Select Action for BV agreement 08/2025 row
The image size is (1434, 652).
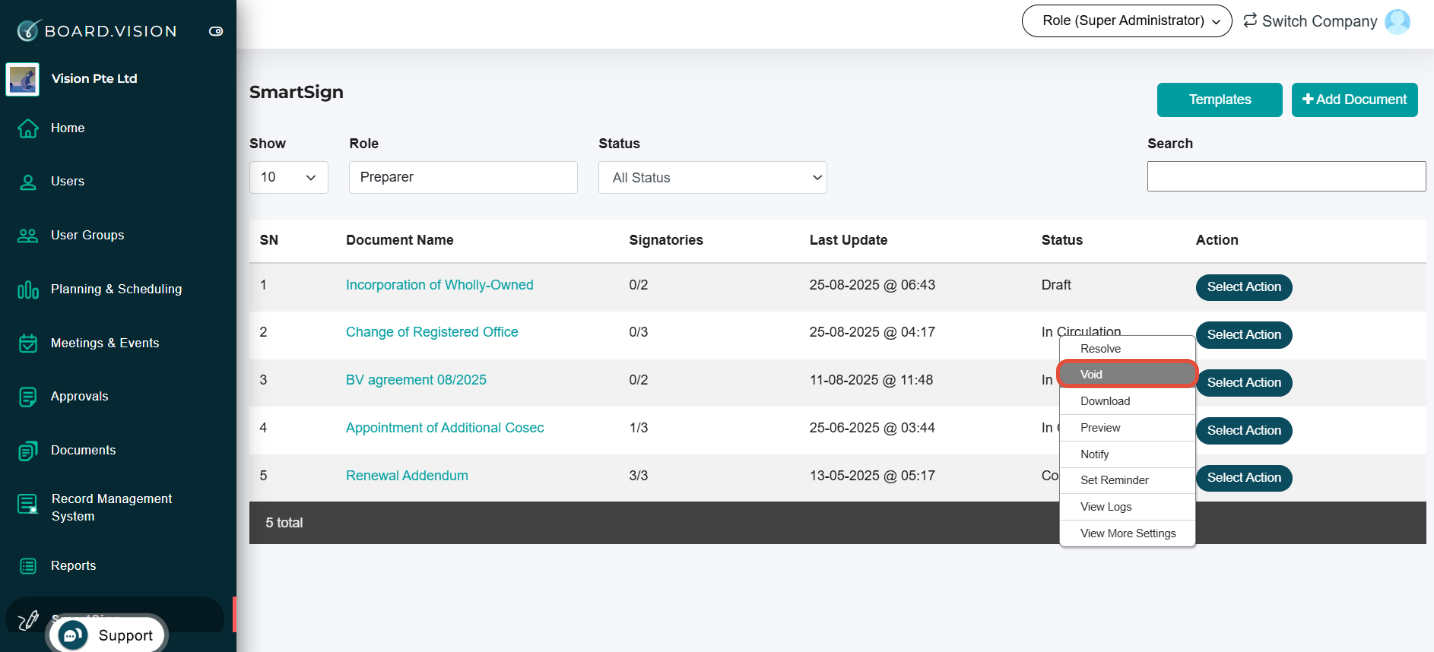pos(1244,383)
